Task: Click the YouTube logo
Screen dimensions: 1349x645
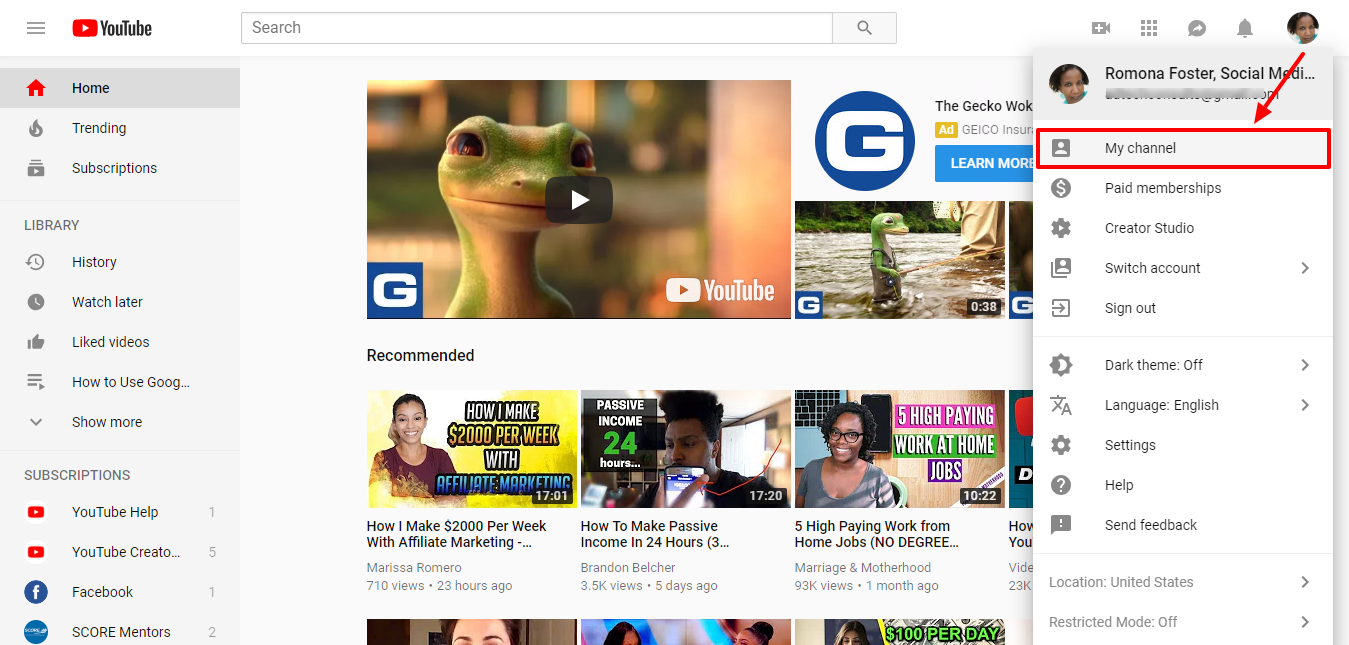Action: [112, 28]
